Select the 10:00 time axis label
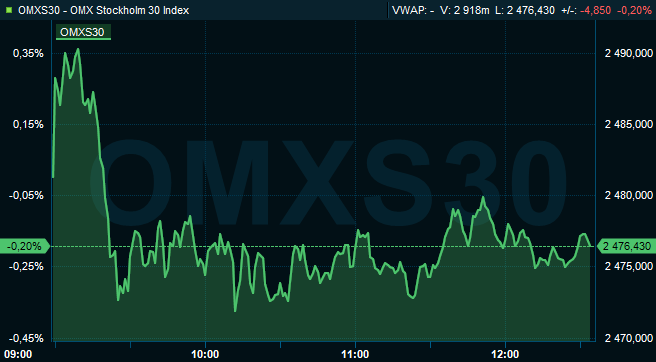656x362 pixels. tap(206, 354)
